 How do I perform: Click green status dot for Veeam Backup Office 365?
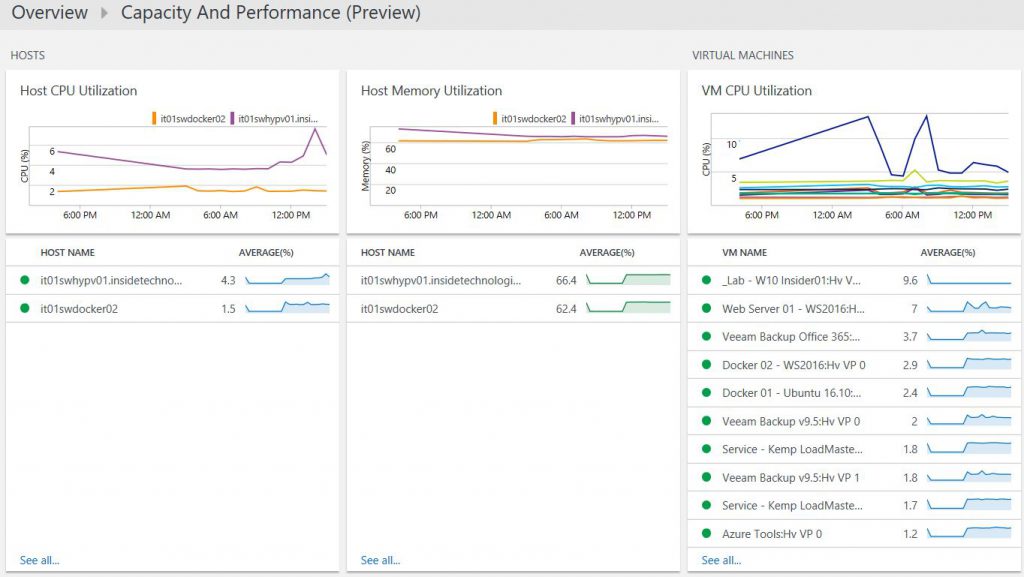pyautogui.click(x=706, y=336)
